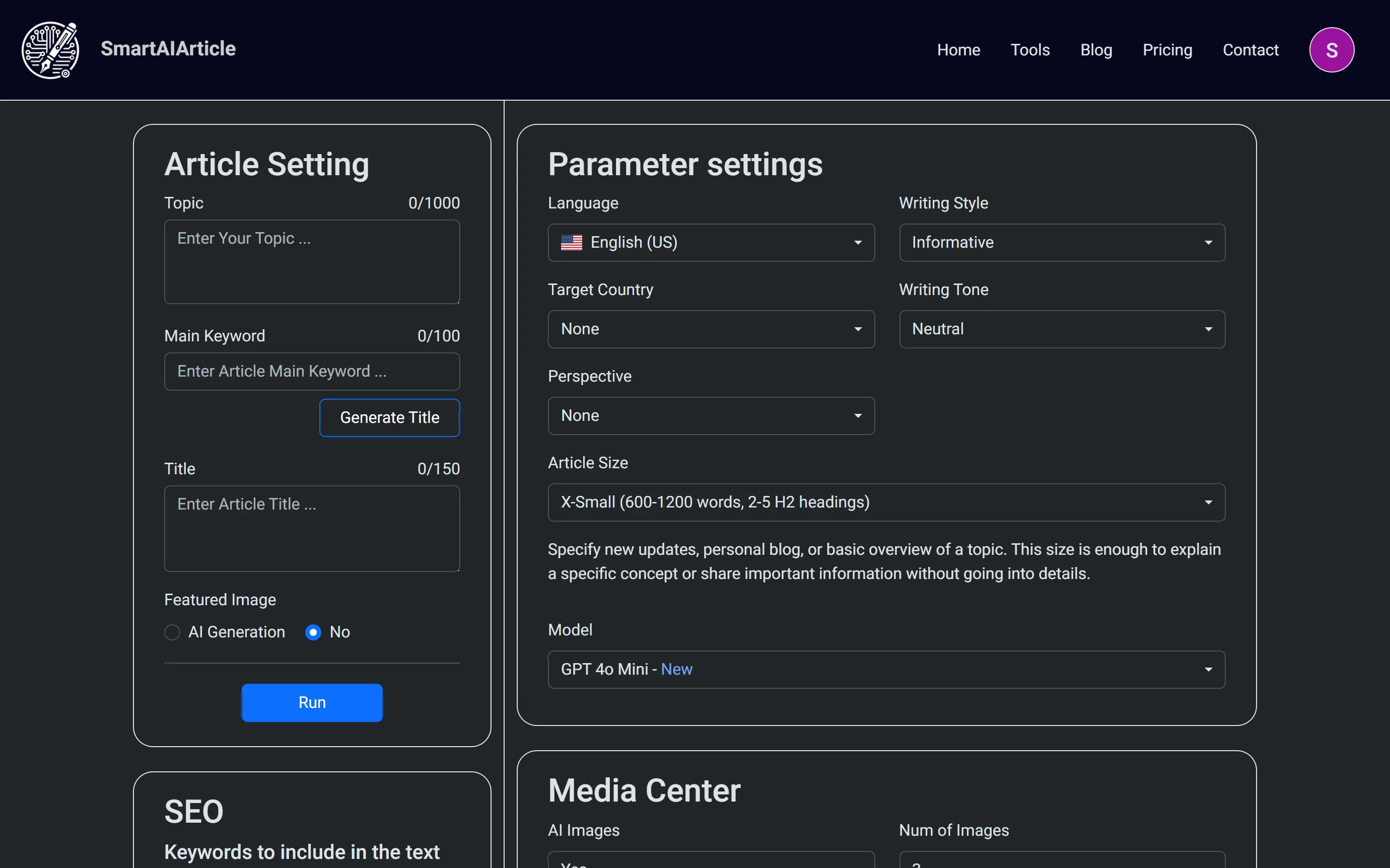
Task: Expand the Language dropdown selector
Action: pyautogui.click(x=710, y=242)
